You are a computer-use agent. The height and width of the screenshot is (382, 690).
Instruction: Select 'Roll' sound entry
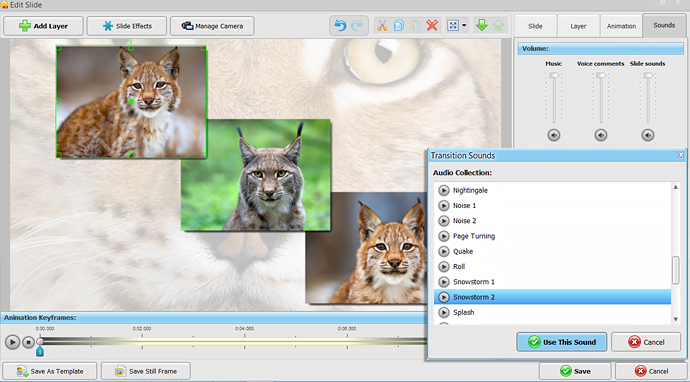click(x=553, y=266)
